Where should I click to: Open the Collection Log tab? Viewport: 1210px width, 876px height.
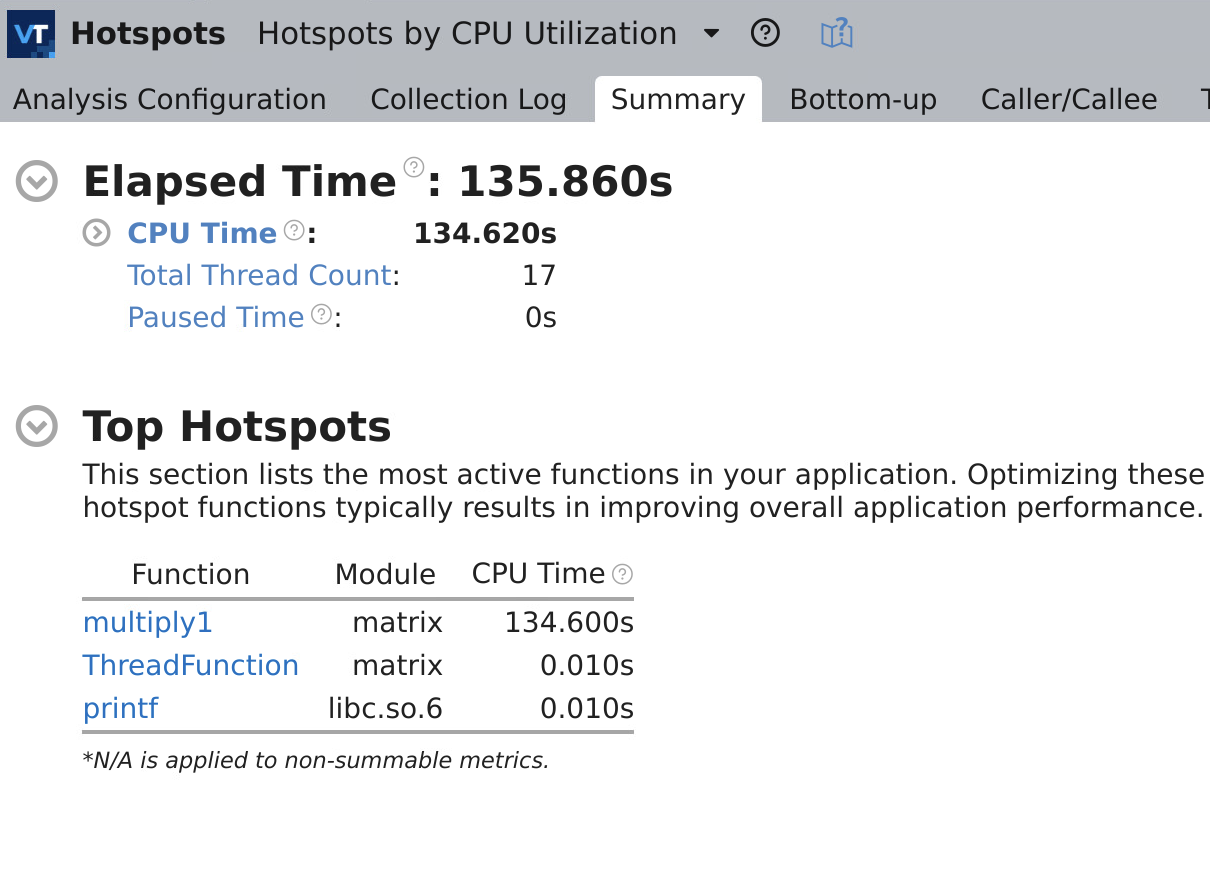(x=468, y=100)
